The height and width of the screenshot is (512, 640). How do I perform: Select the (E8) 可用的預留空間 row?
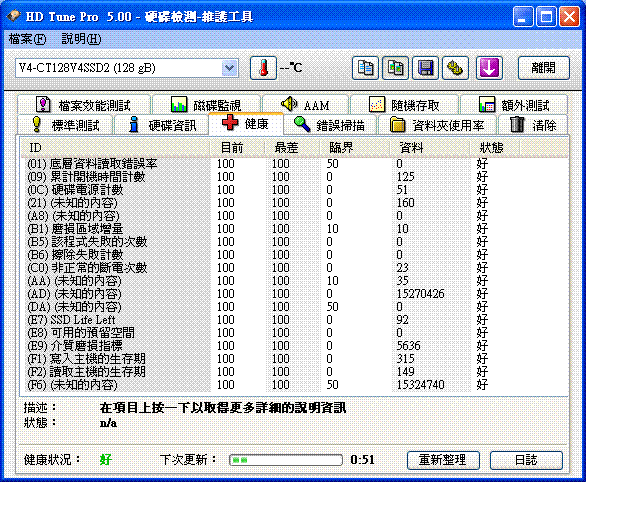point(294,333)
